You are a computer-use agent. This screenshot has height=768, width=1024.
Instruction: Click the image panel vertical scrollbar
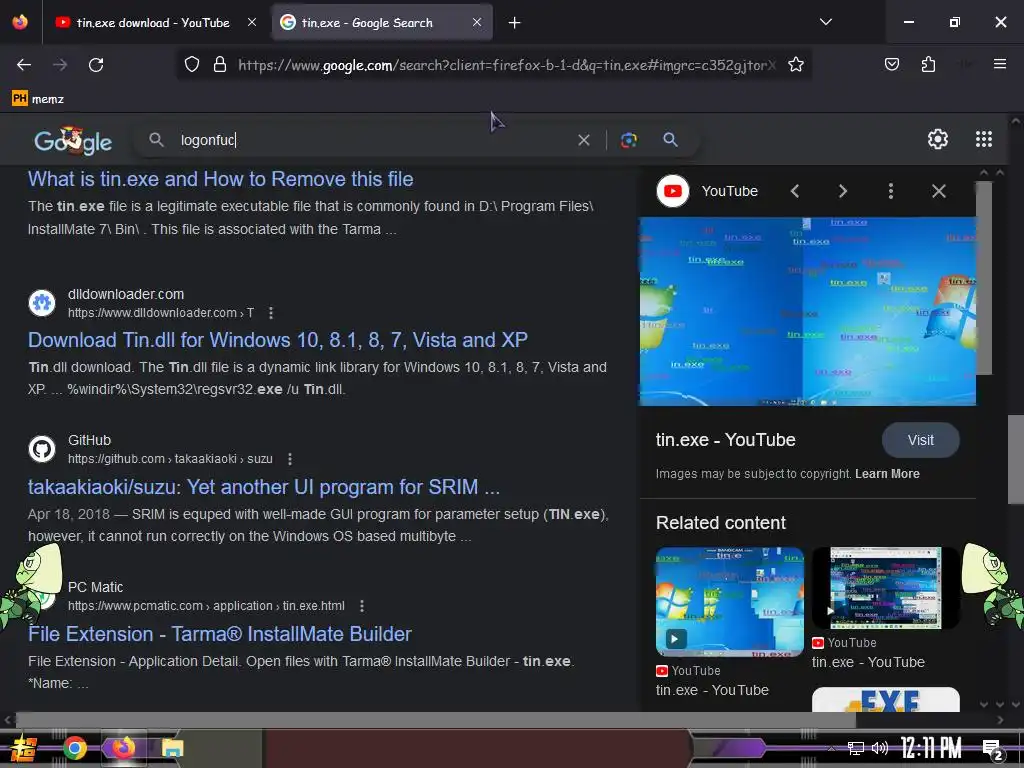click(984, 278)
